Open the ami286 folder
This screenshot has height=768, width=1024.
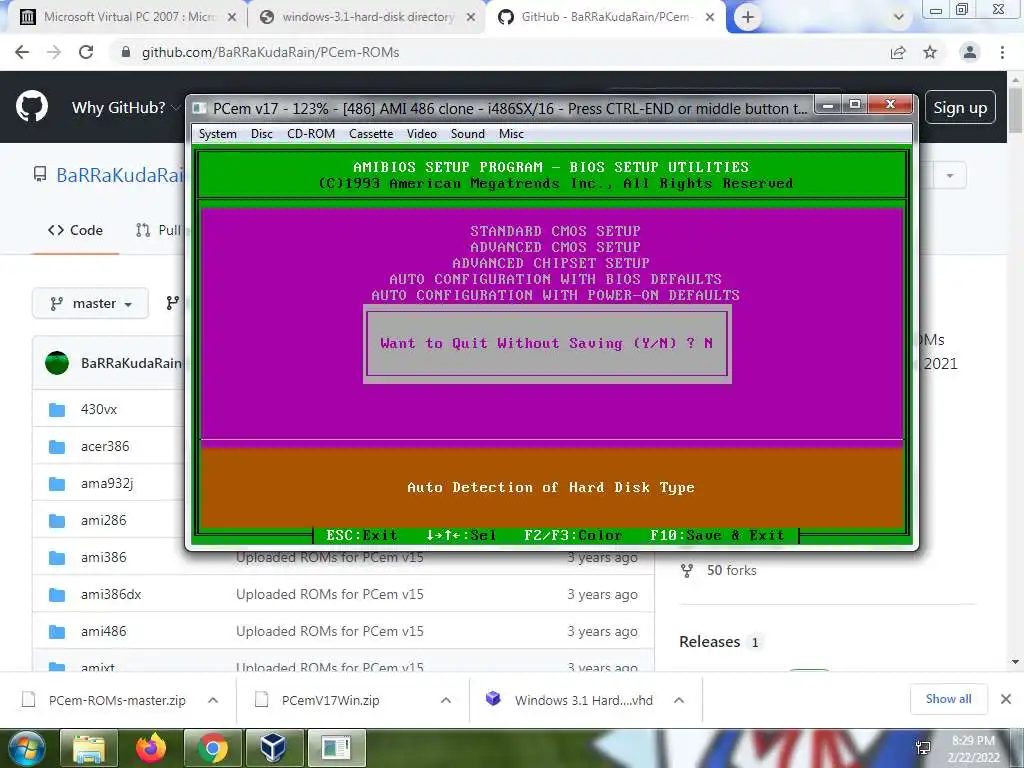[x=104, y=520]
